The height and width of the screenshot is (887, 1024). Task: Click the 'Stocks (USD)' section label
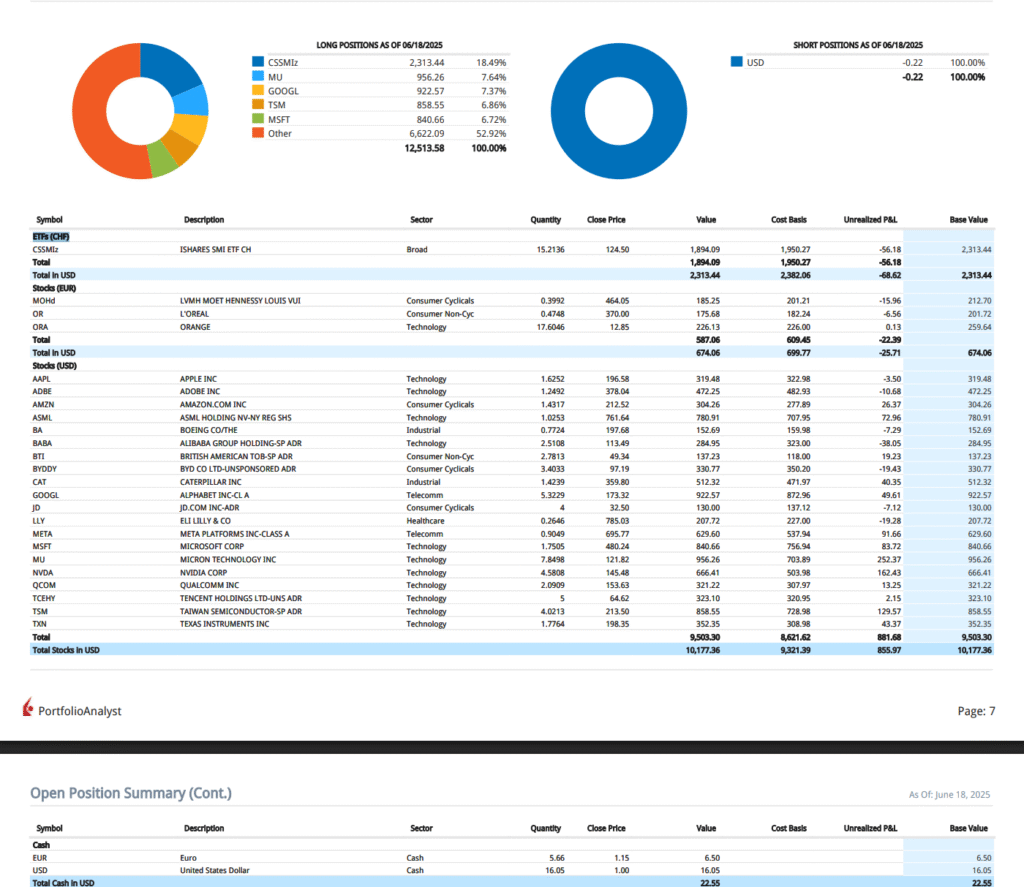pyautogui.click(x=54, y=366)
